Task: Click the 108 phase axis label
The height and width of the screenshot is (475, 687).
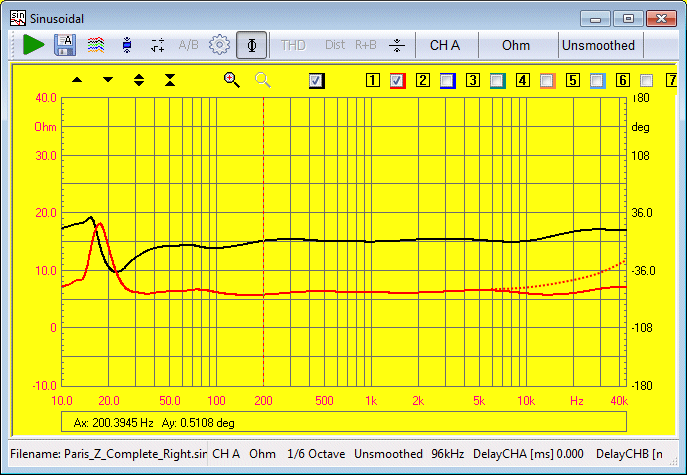Action: pos(640,156)
